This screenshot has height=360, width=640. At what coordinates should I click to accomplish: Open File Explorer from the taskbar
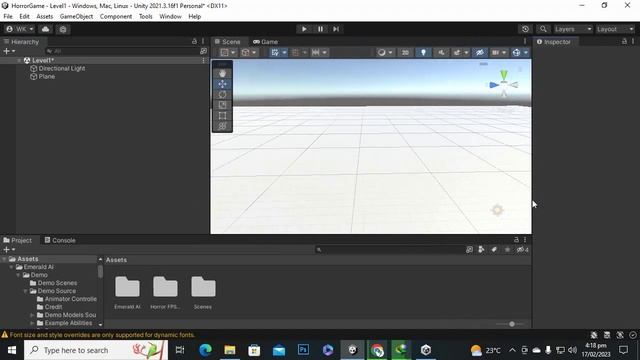coord(230,350)
